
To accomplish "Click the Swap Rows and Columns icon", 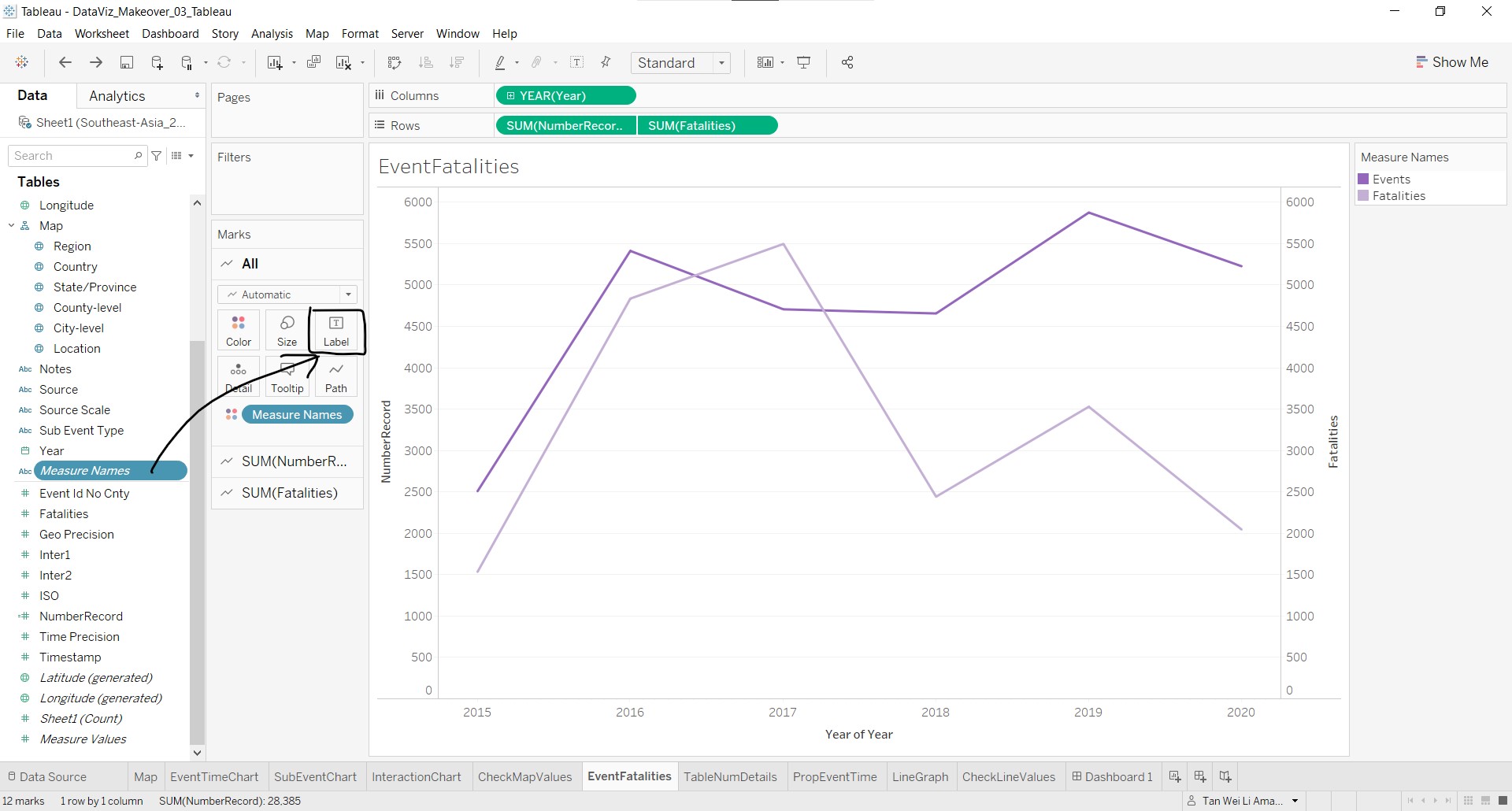I will coord(395,63).
